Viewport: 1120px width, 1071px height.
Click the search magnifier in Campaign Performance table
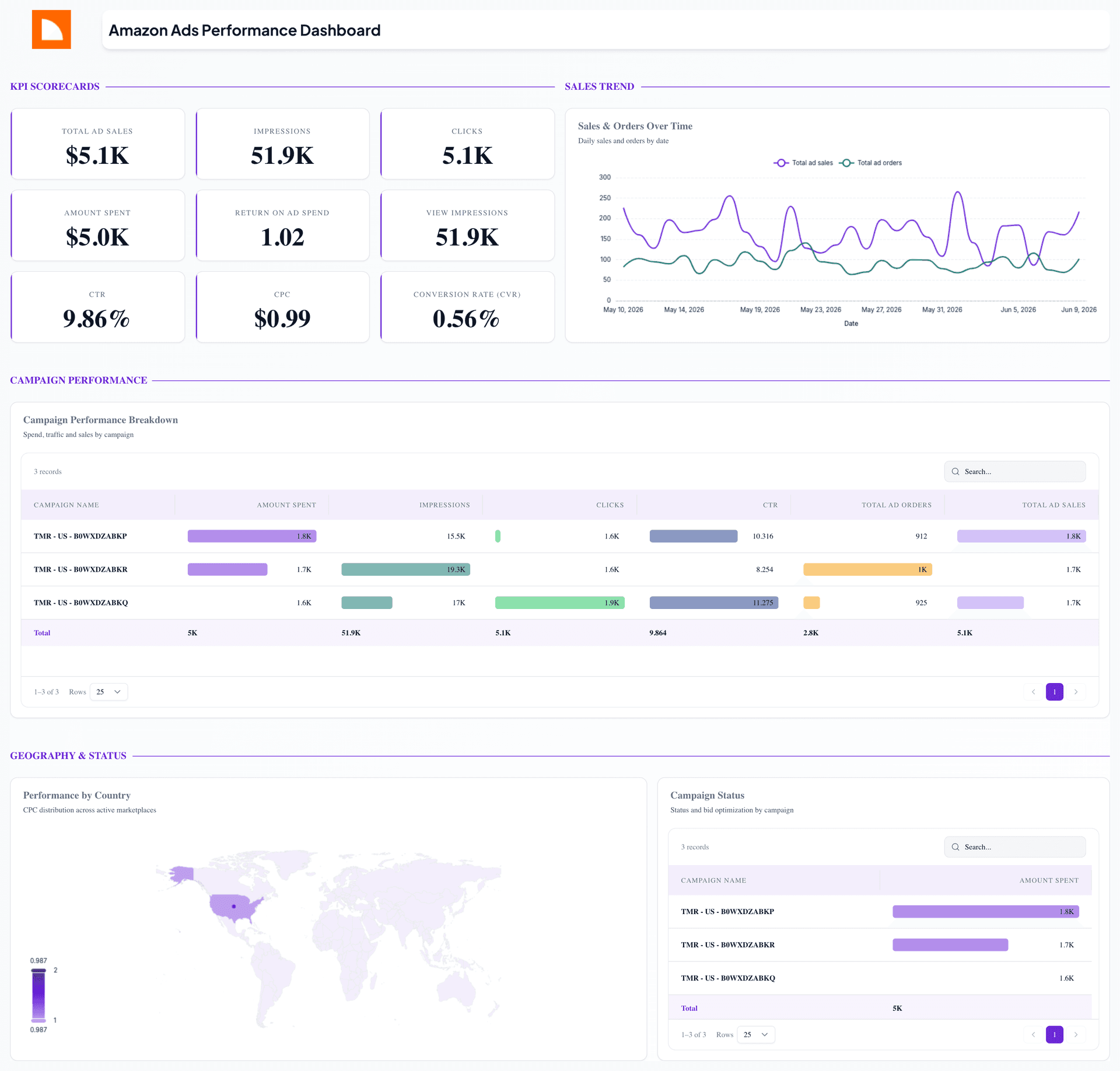click(x=956, y=471)
